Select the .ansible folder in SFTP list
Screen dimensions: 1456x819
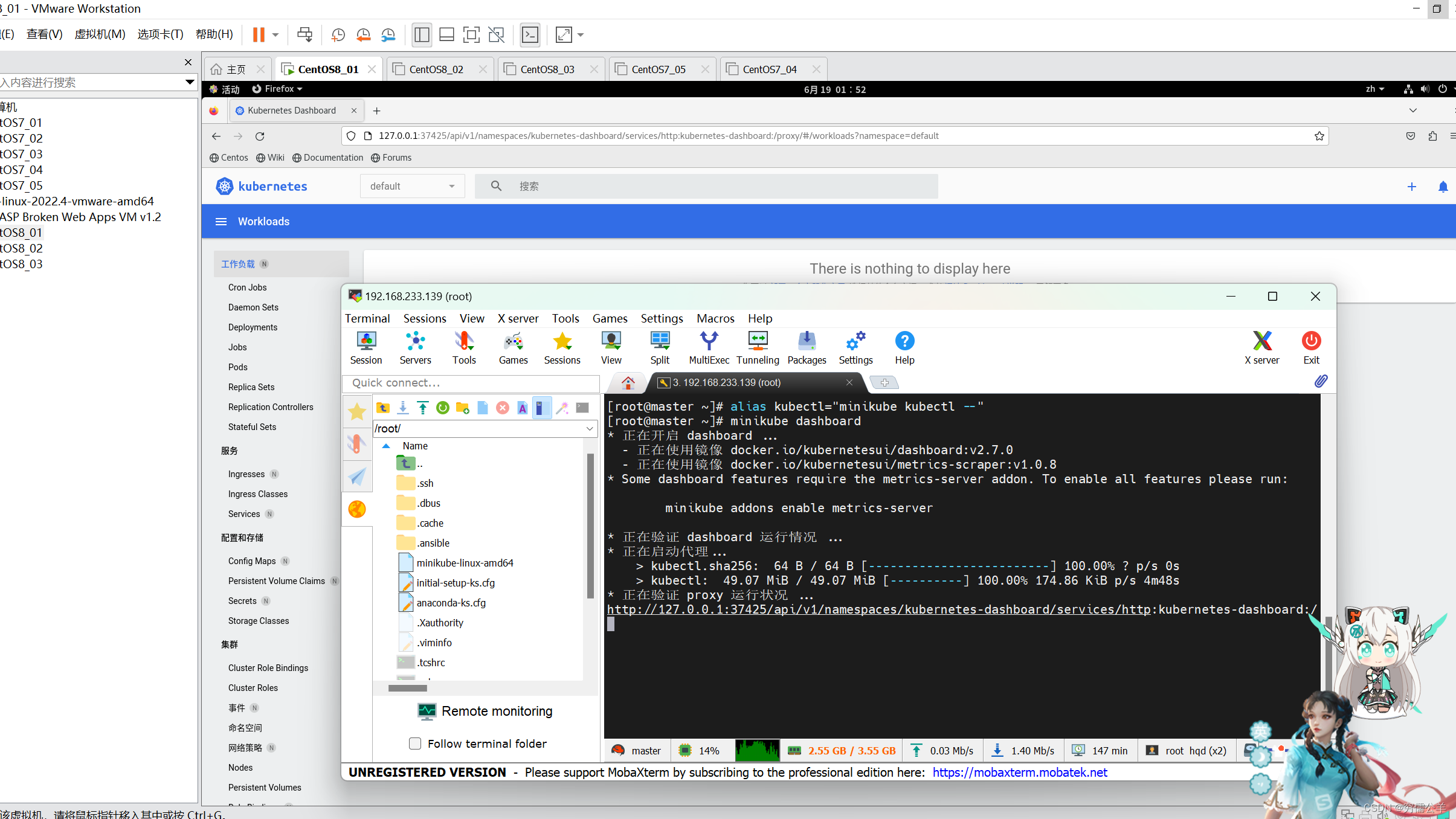click(x=433, y=543)
